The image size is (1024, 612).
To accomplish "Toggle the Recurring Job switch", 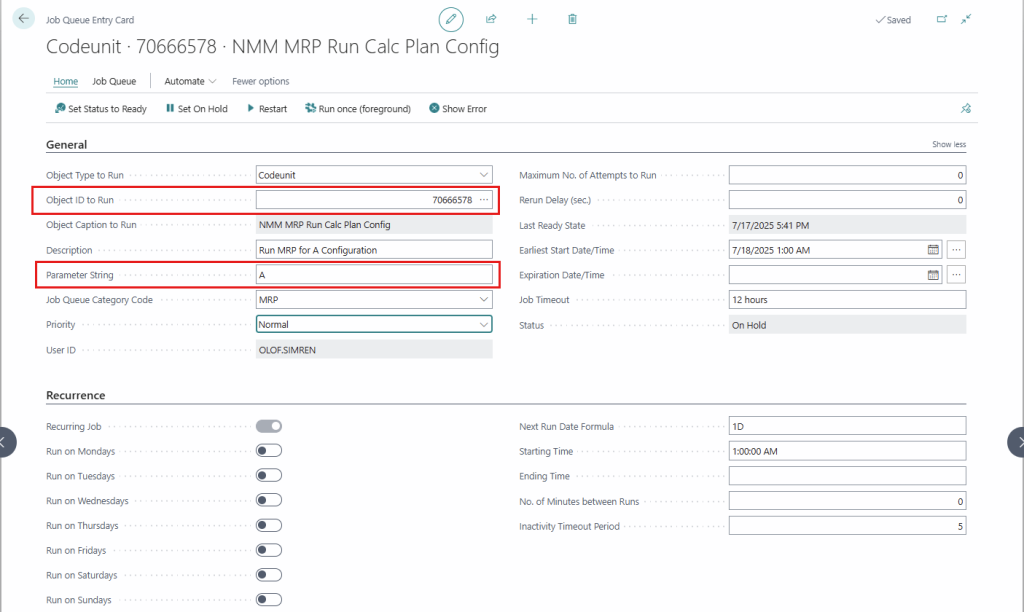I will 269,426.
